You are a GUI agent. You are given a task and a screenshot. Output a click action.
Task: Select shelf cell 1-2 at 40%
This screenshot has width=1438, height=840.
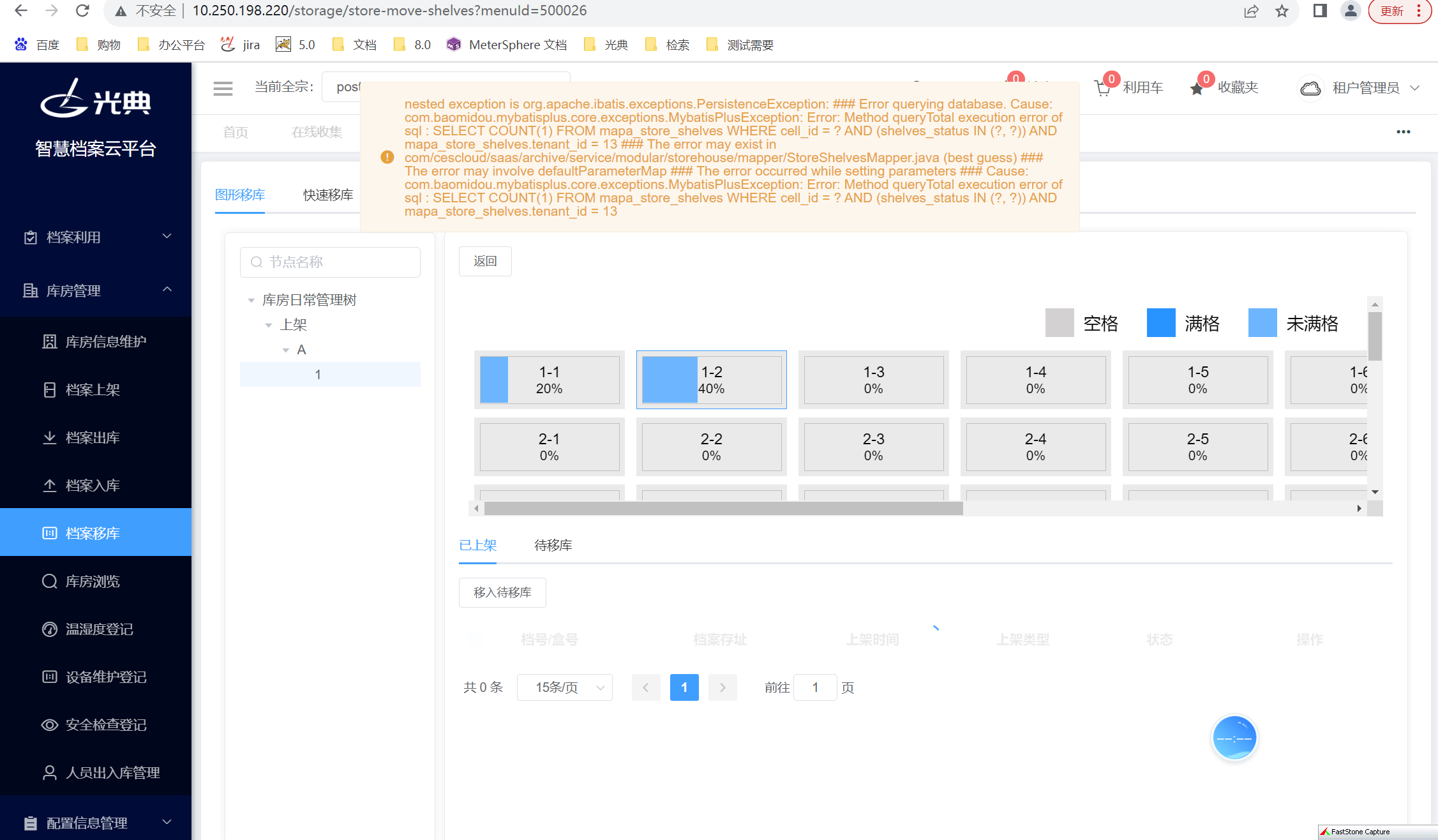tap(712, 380)
